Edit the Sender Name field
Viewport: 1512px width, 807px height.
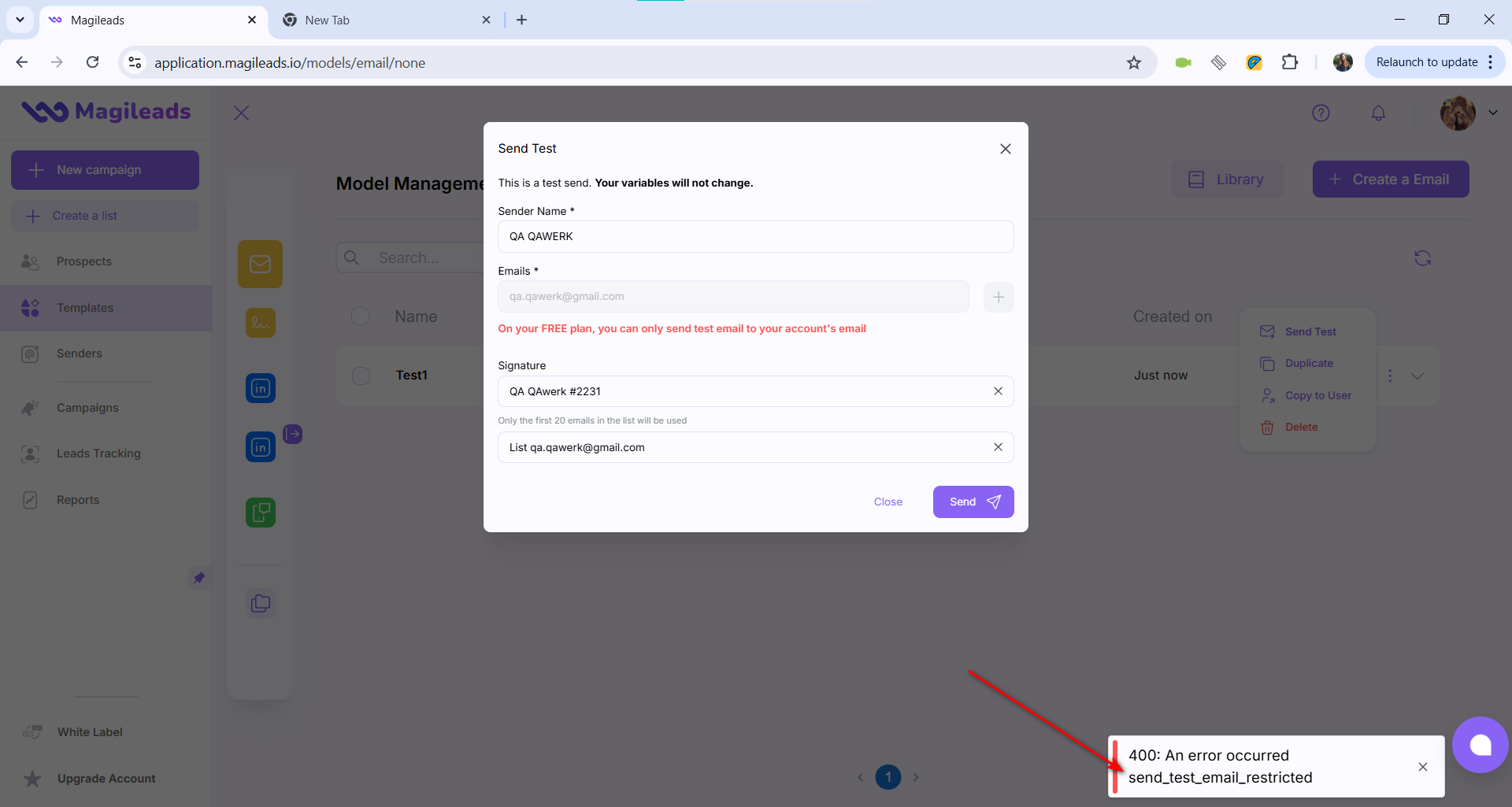click(x=755, y=236)
